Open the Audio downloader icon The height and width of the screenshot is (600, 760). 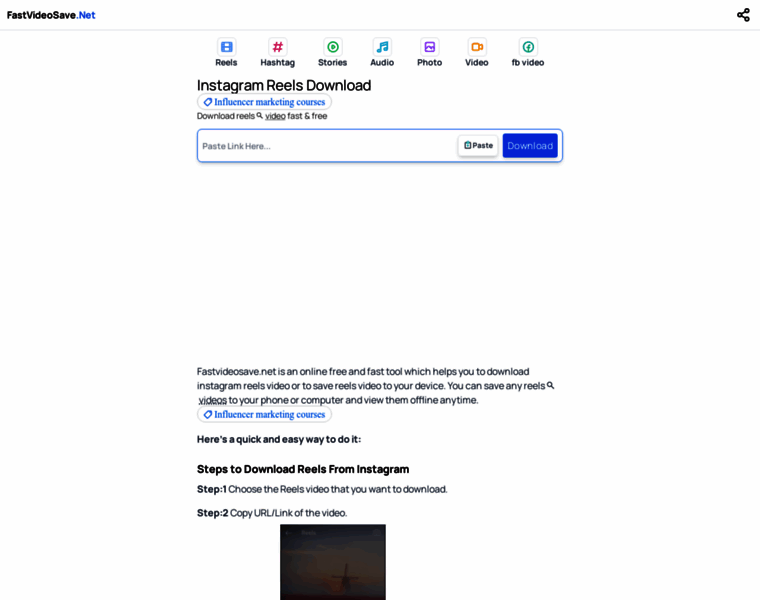coord(382,47)
